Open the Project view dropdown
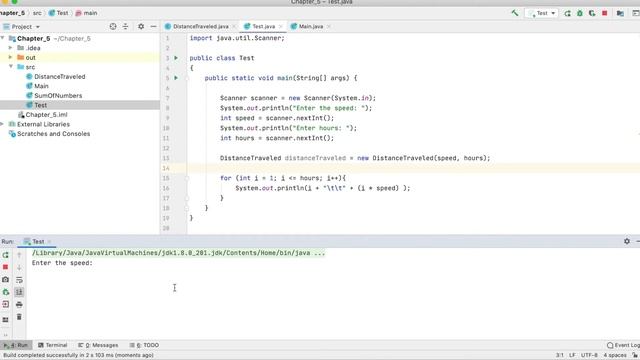This screenshot has height=360, width=640. tap(22, 27)
